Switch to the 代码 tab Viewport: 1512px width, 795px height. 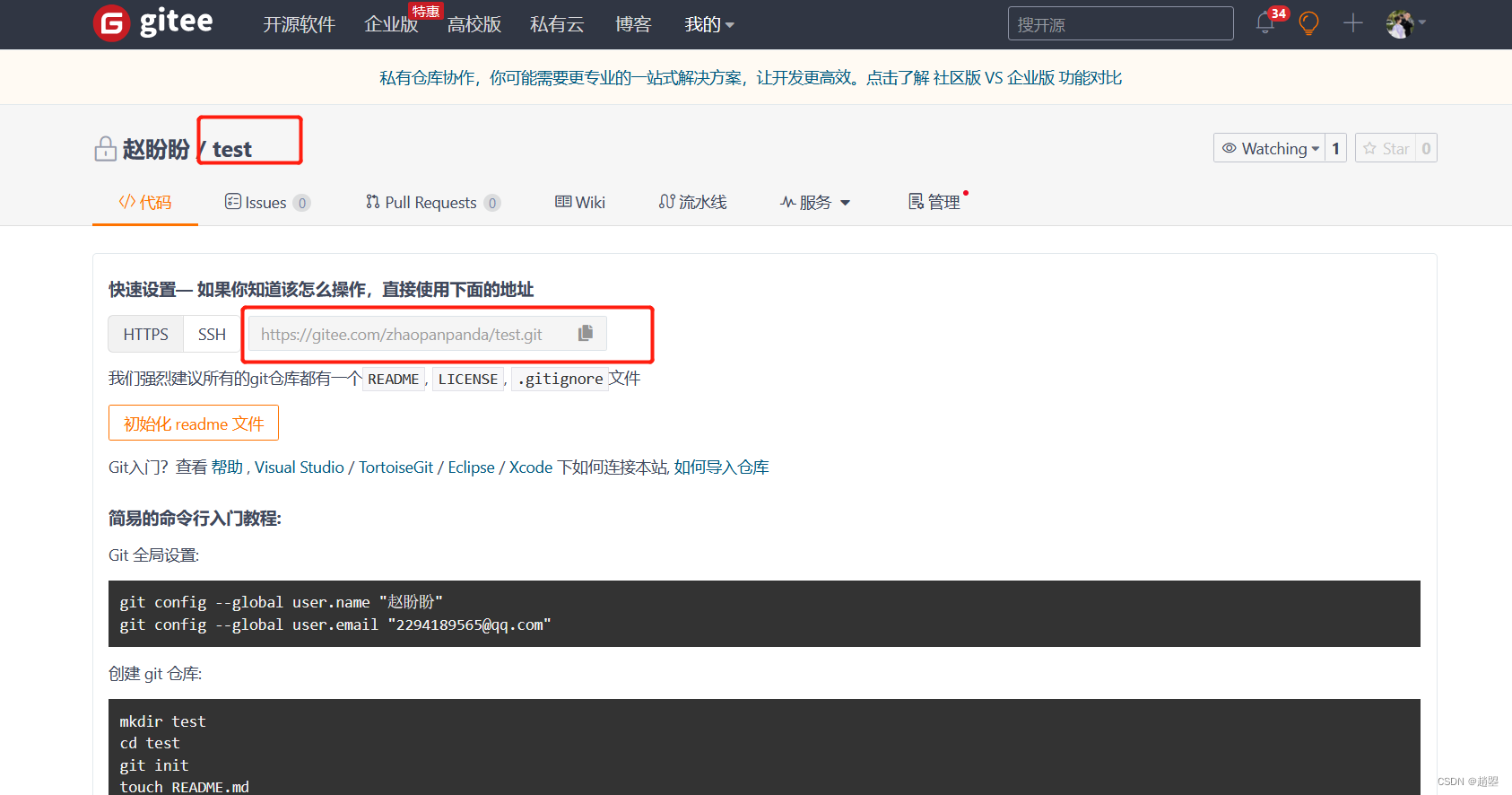(145, 202)
